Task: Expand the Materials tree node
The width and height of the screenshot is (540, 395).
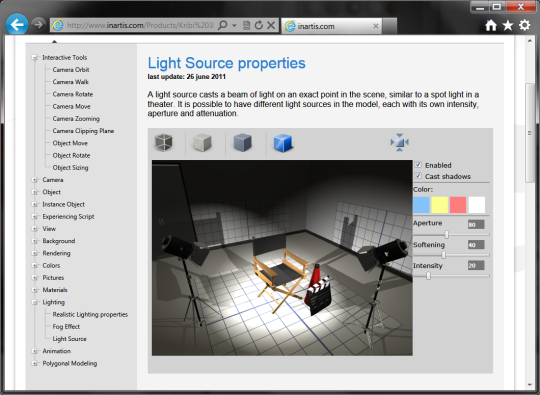Action: click(34, 290)
